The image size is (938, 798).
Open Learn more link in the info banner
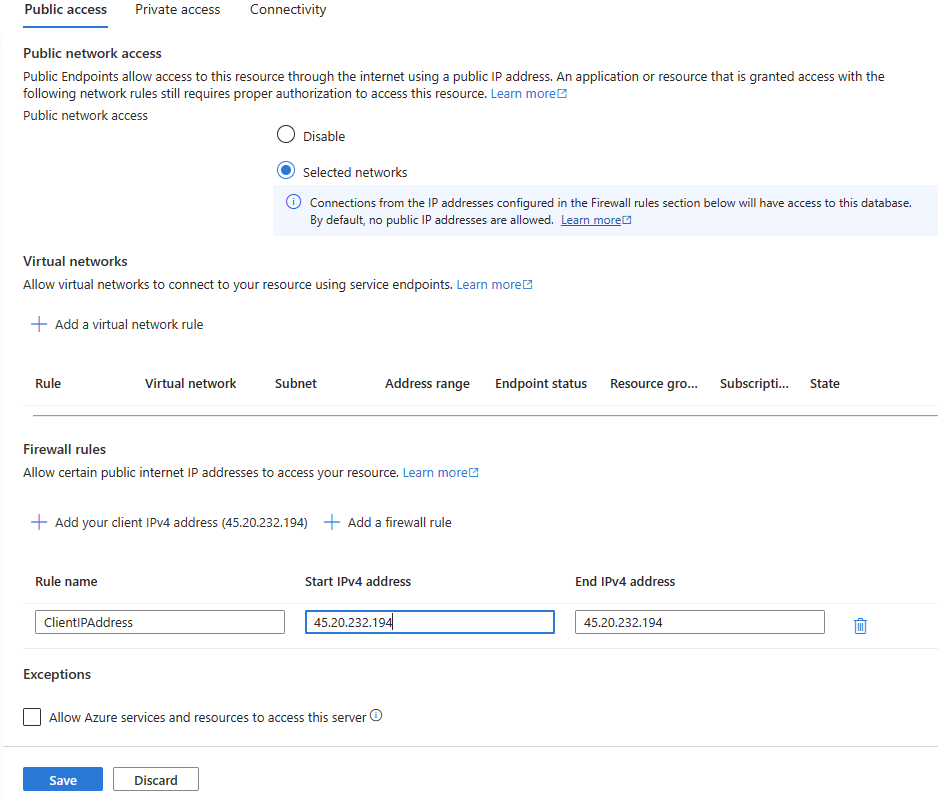click(x=590, y=220)
